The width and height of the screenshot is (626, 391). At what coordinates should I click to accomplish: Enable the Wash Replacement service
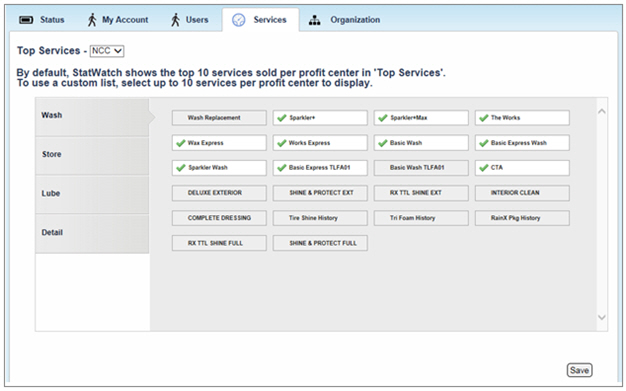tap(219, 118)
